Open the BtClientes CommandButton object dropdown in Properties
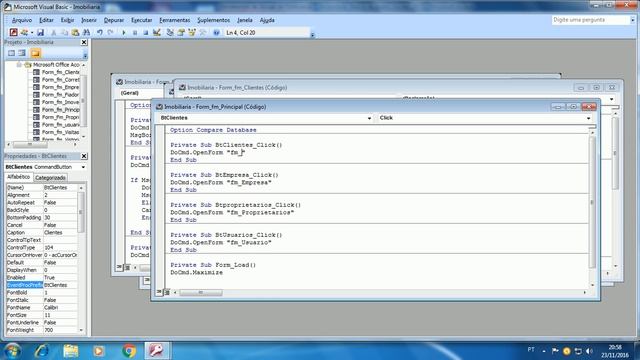This screenshot has height=360, width=640. coord(83,167)
